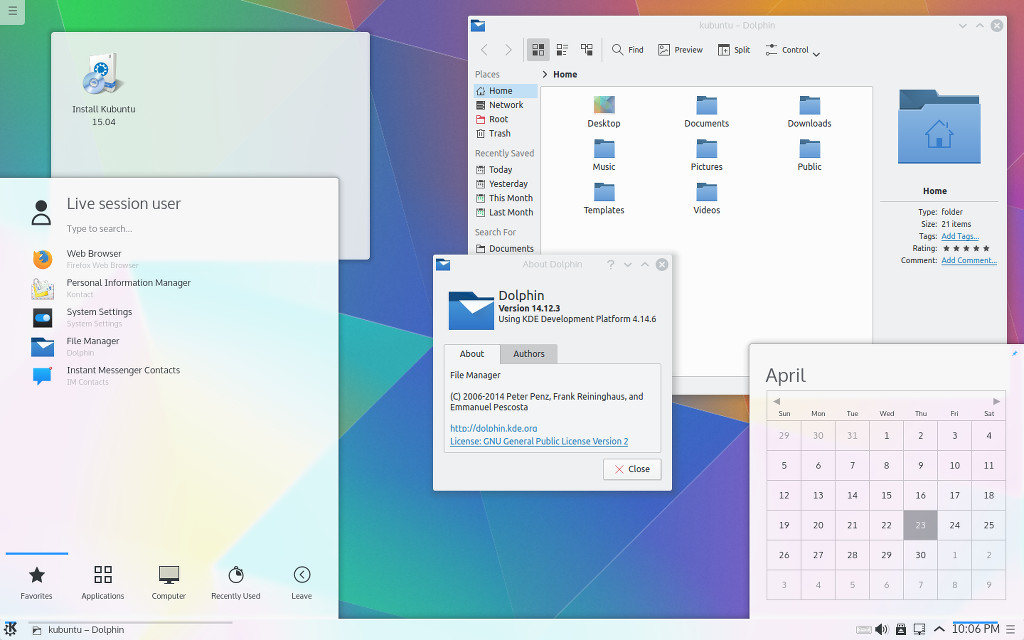Select the Downloads folder icon
The height and width of the screenshot is (640, 1024).
(x=809, y=105)
